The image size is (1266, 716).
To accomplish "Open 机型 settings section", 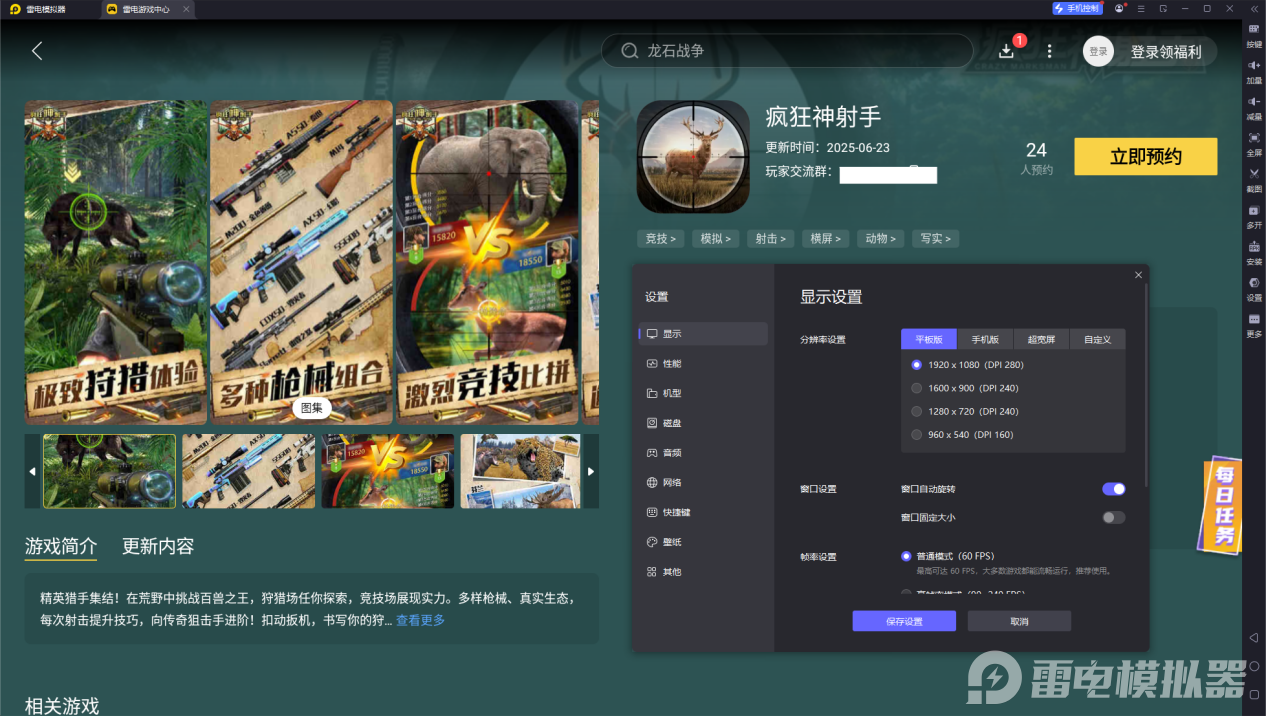I will tap(703, 394).
